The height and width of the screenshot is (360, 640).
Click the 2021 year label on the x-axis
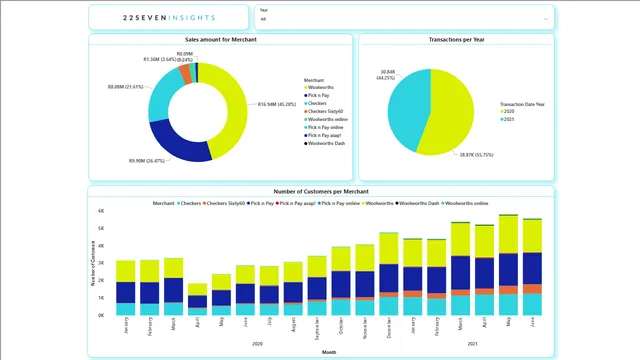point(472,344)
